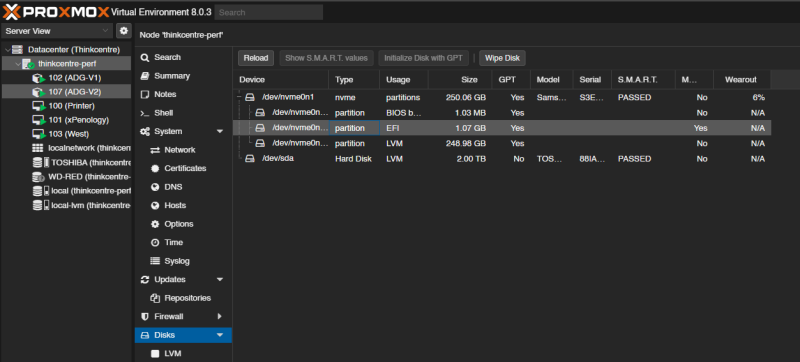This screenshot has width=800, height=362.
Task: Open the LVM menu item
Action: click(x=184, y=353)
